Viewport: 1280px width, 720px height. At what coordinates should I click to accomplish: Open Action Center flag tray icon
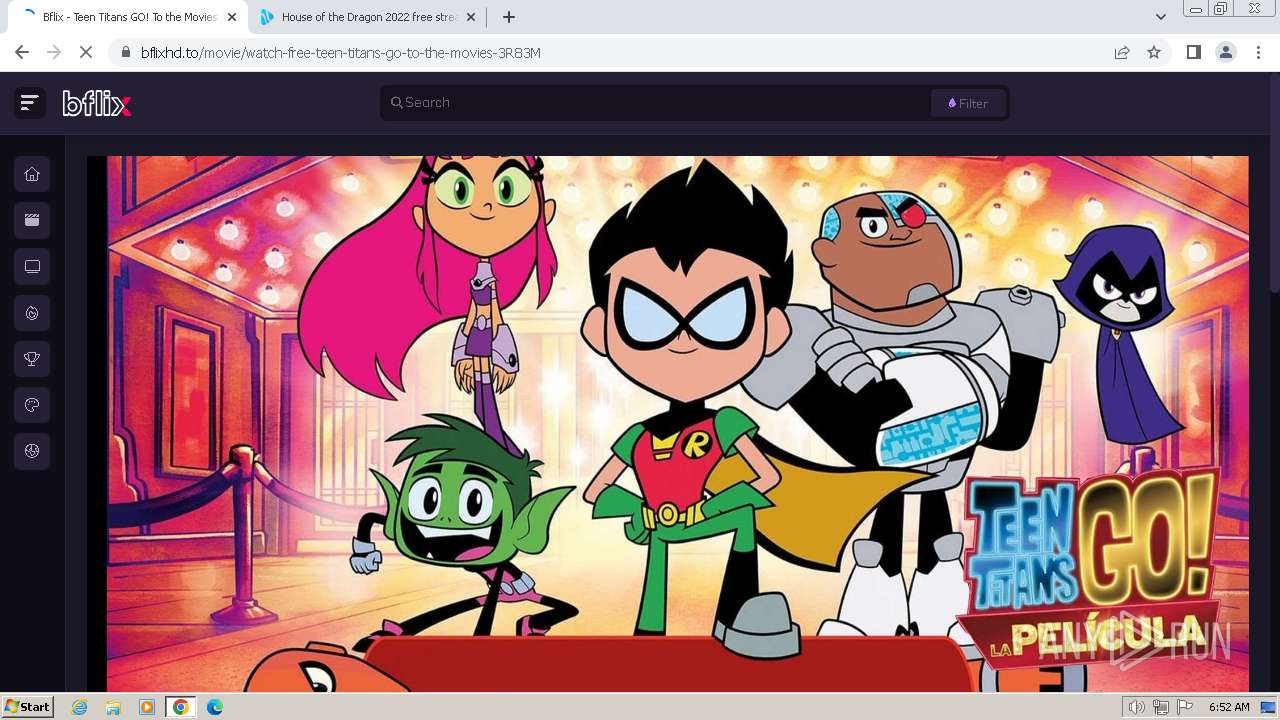[x=1185, y=707]
